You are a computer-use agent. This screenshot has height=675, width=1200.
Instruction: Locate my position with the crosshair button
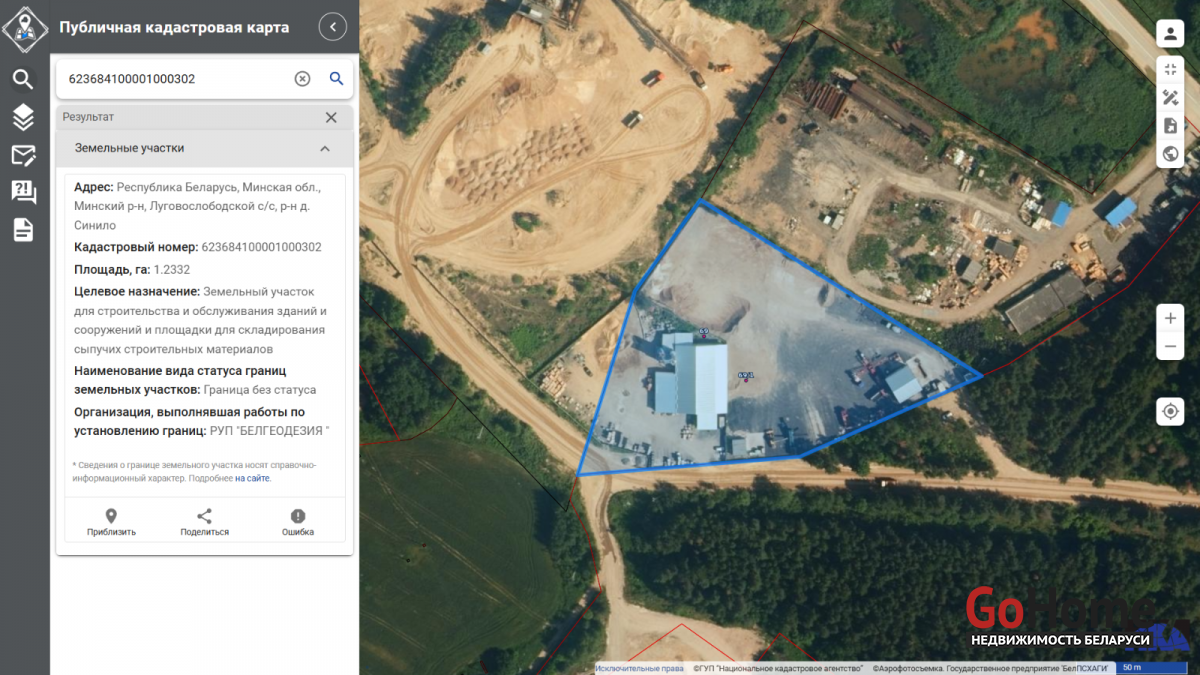pos(1170,411)
